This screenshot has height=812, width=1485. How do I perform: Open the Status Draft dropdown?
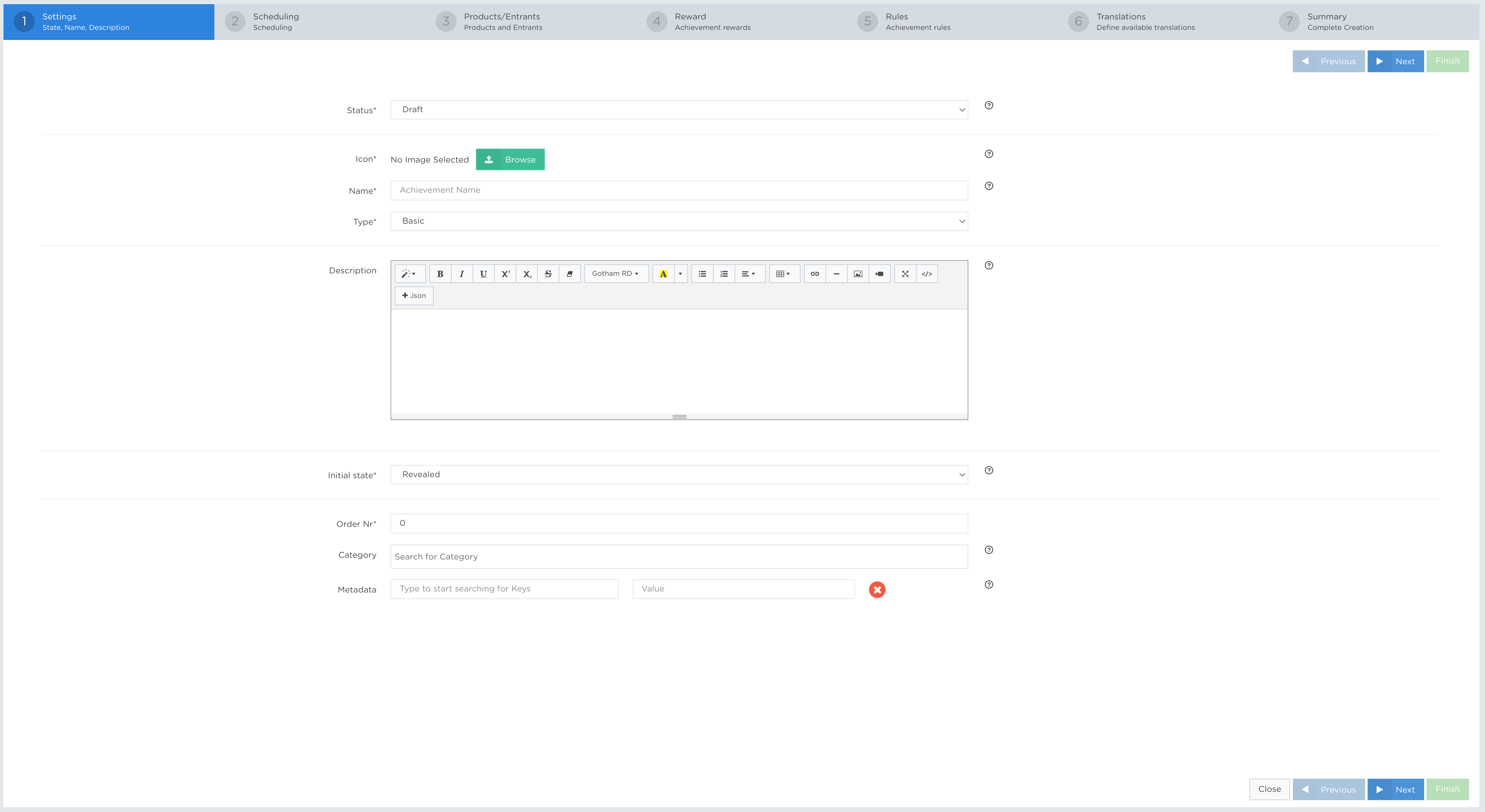pos(679,109)
